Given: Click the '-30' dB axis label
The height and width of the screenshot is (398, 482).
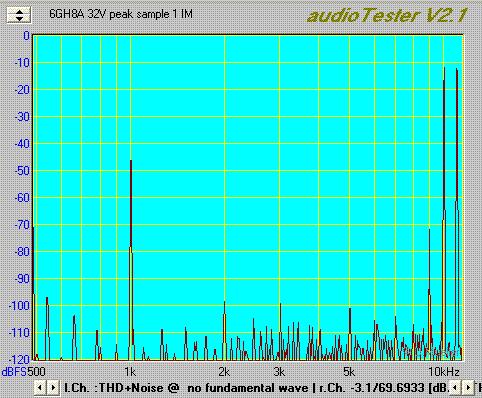Looking at the screenshot, I should [x=22, y=117].
